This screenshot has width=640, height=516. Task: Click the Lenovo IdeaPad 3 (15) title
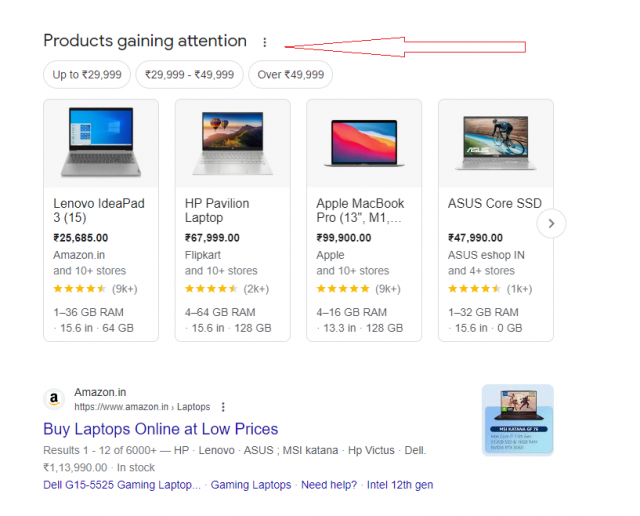click(x=99, y=210)
